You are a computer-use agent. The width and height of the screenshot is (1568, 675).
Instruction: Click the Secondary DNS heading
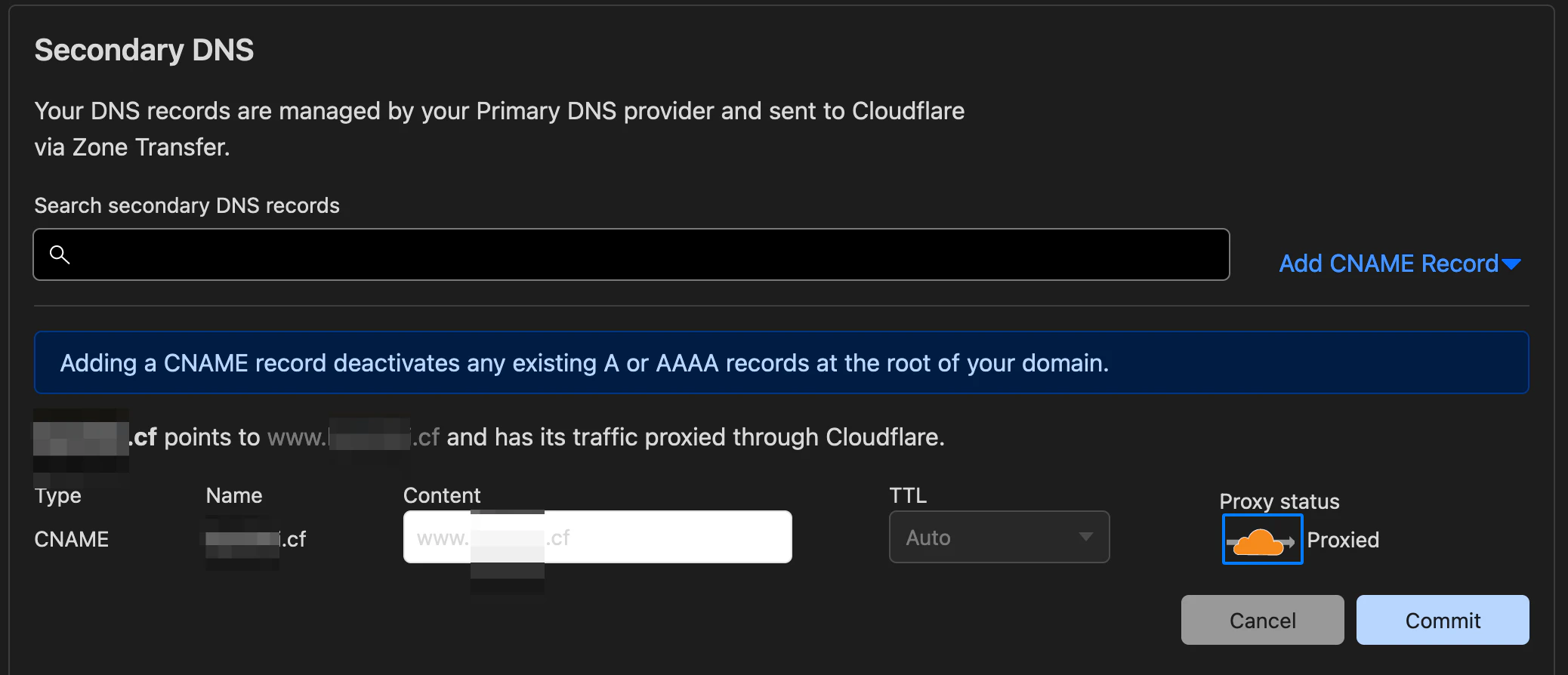coord(144,50)
